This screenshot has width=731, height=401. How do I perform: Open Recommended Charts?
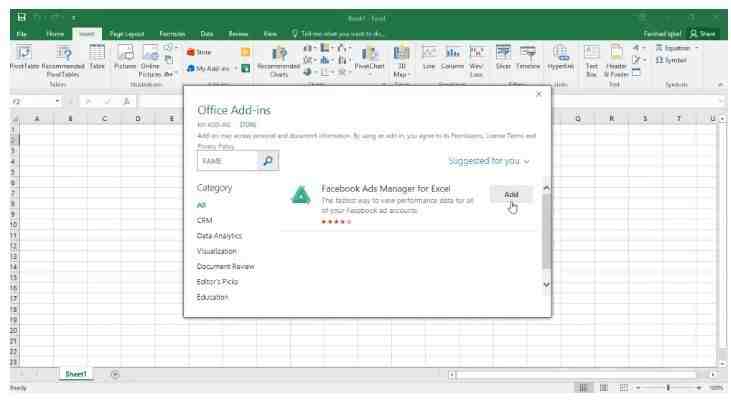[279, 61]
